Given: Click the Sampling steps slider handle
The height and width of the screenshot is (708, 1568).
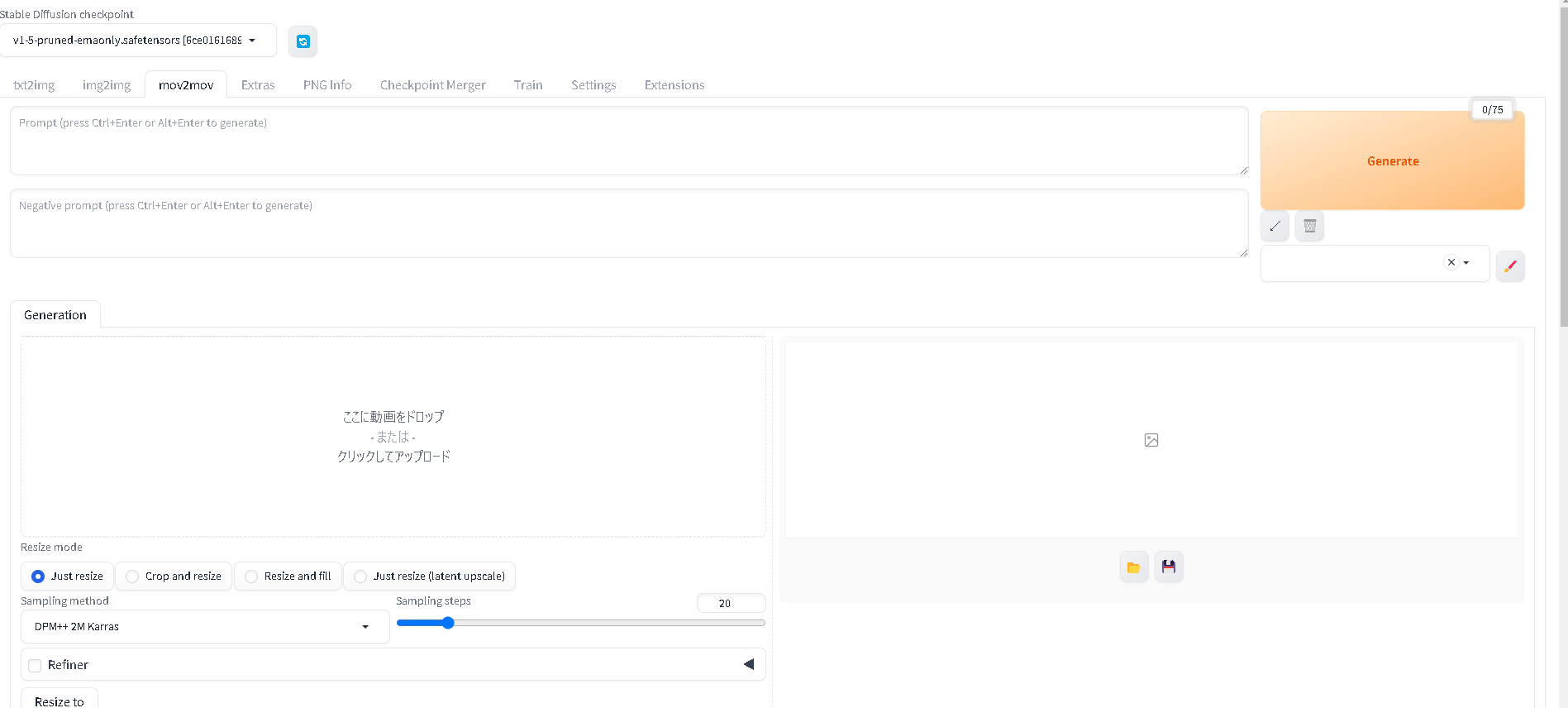Looking at the screenshot, I should point(448,623).
